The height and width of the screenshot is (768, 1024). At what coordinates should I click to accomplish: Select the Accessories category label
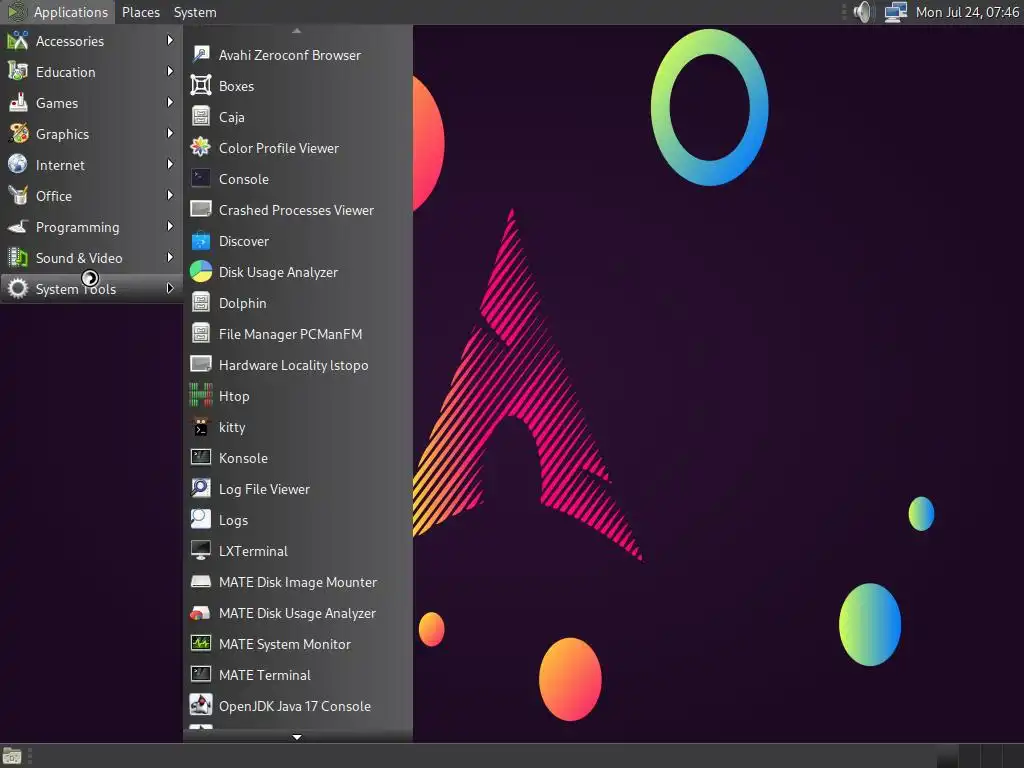pyautogui.click(x=70, y=41)
